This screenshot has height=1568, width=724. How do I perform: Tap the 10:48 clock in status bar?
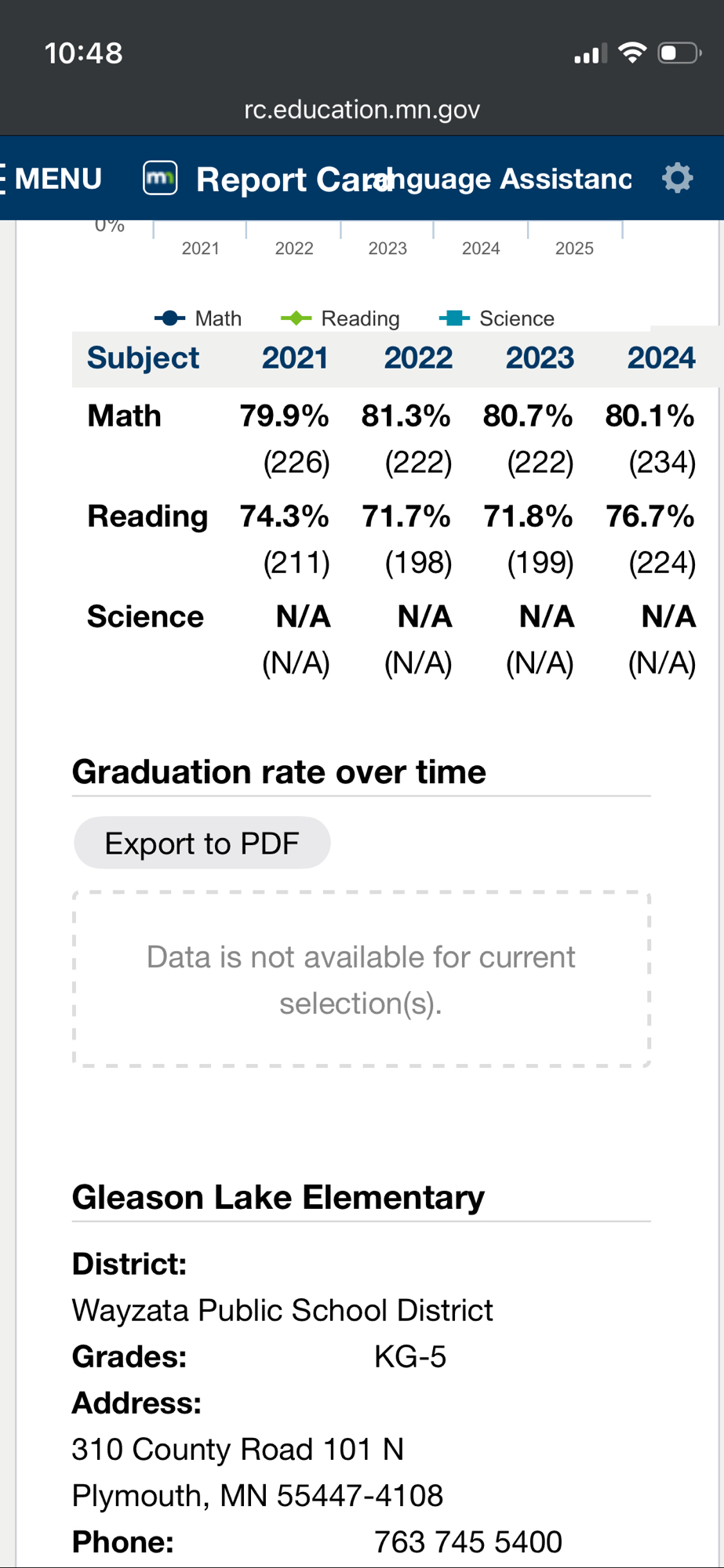[x=83, y=53]
